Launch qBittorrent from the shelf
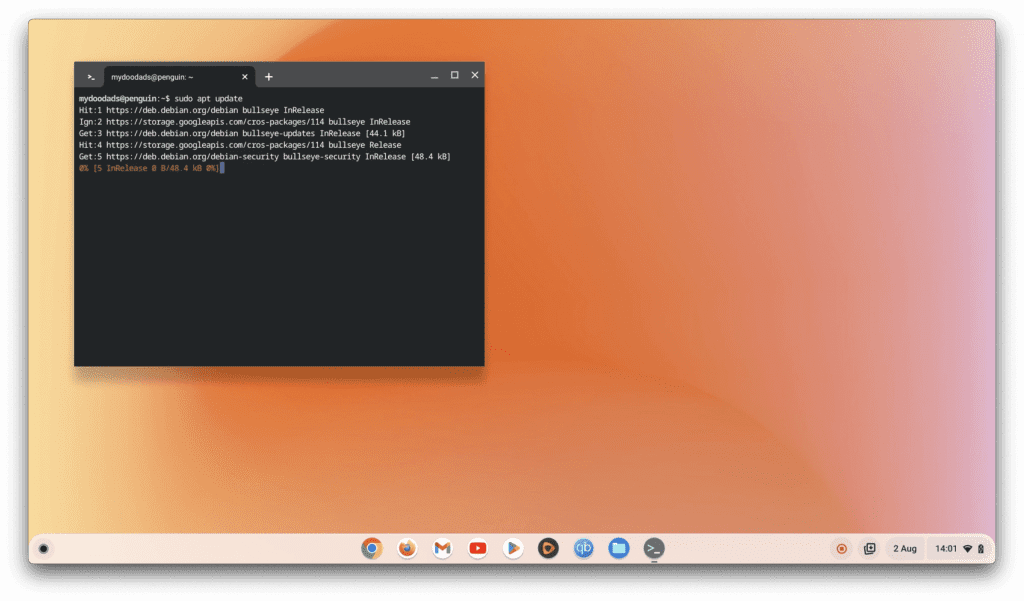 (583, 548)
